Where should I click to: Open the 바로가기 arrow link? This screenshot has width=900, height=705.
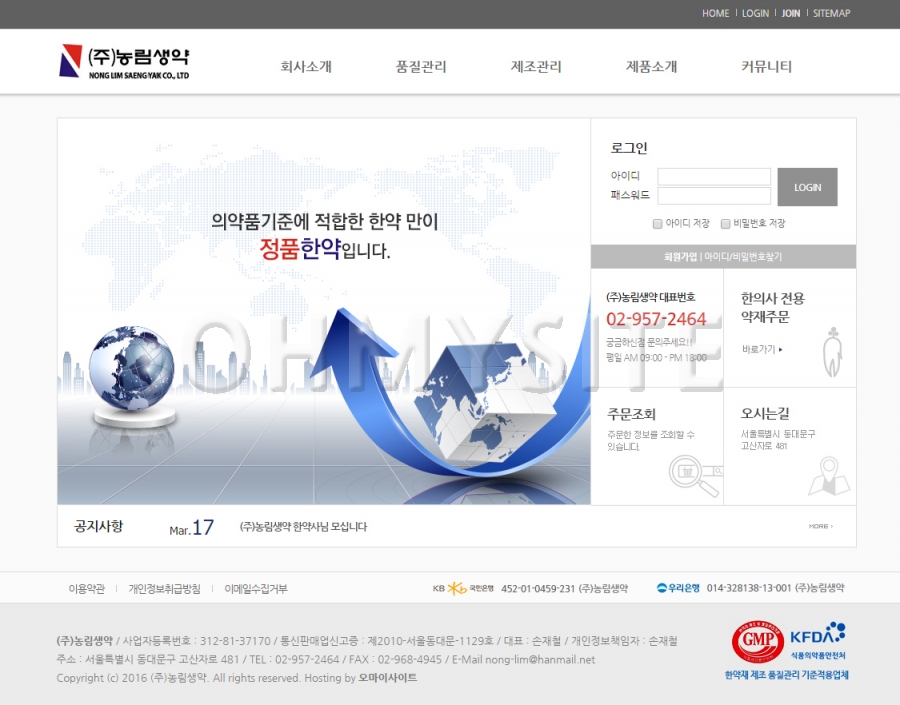[762, 350]
